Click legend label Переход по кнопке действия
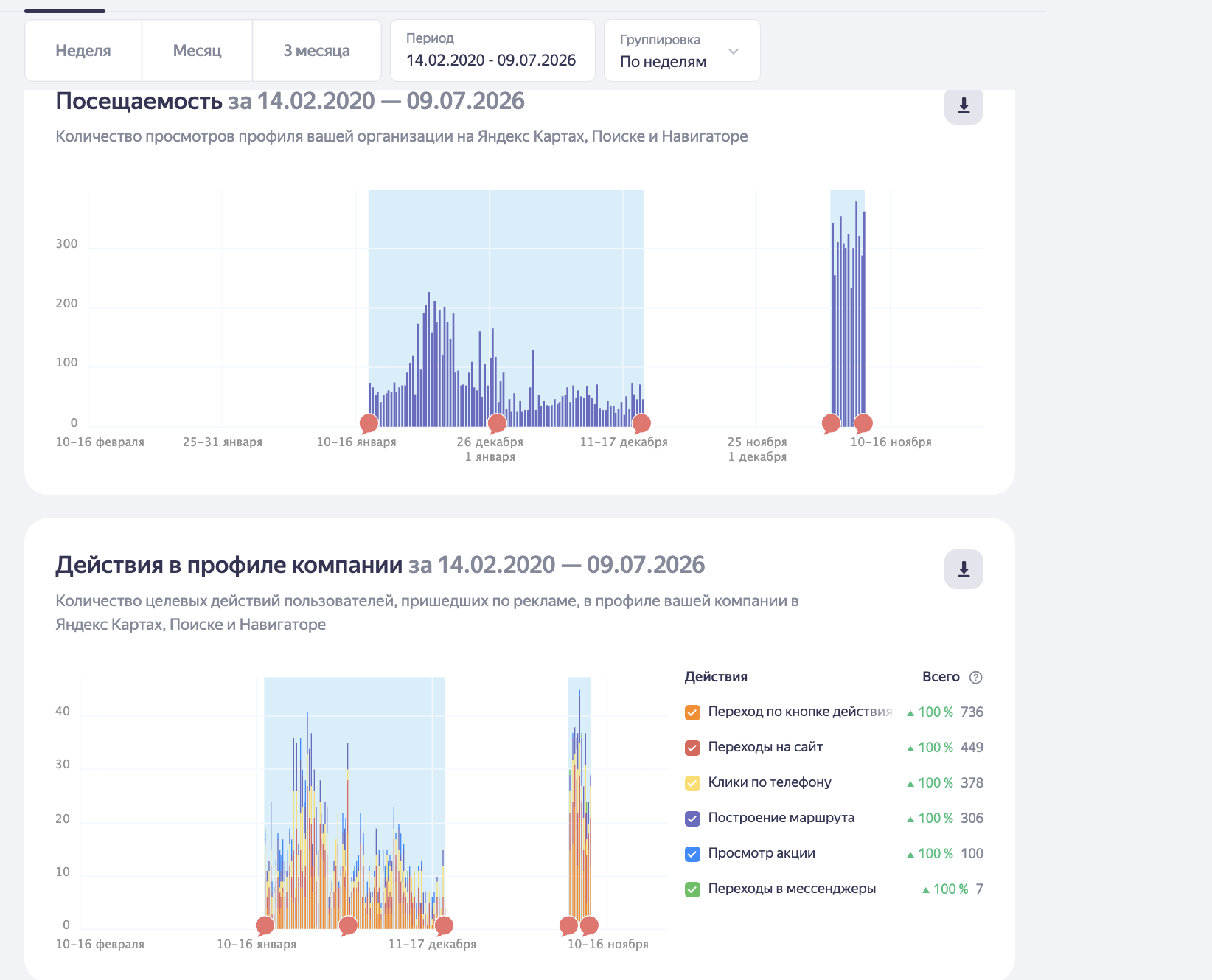This screenshot has height=980, width=1212. coord(800,712)
